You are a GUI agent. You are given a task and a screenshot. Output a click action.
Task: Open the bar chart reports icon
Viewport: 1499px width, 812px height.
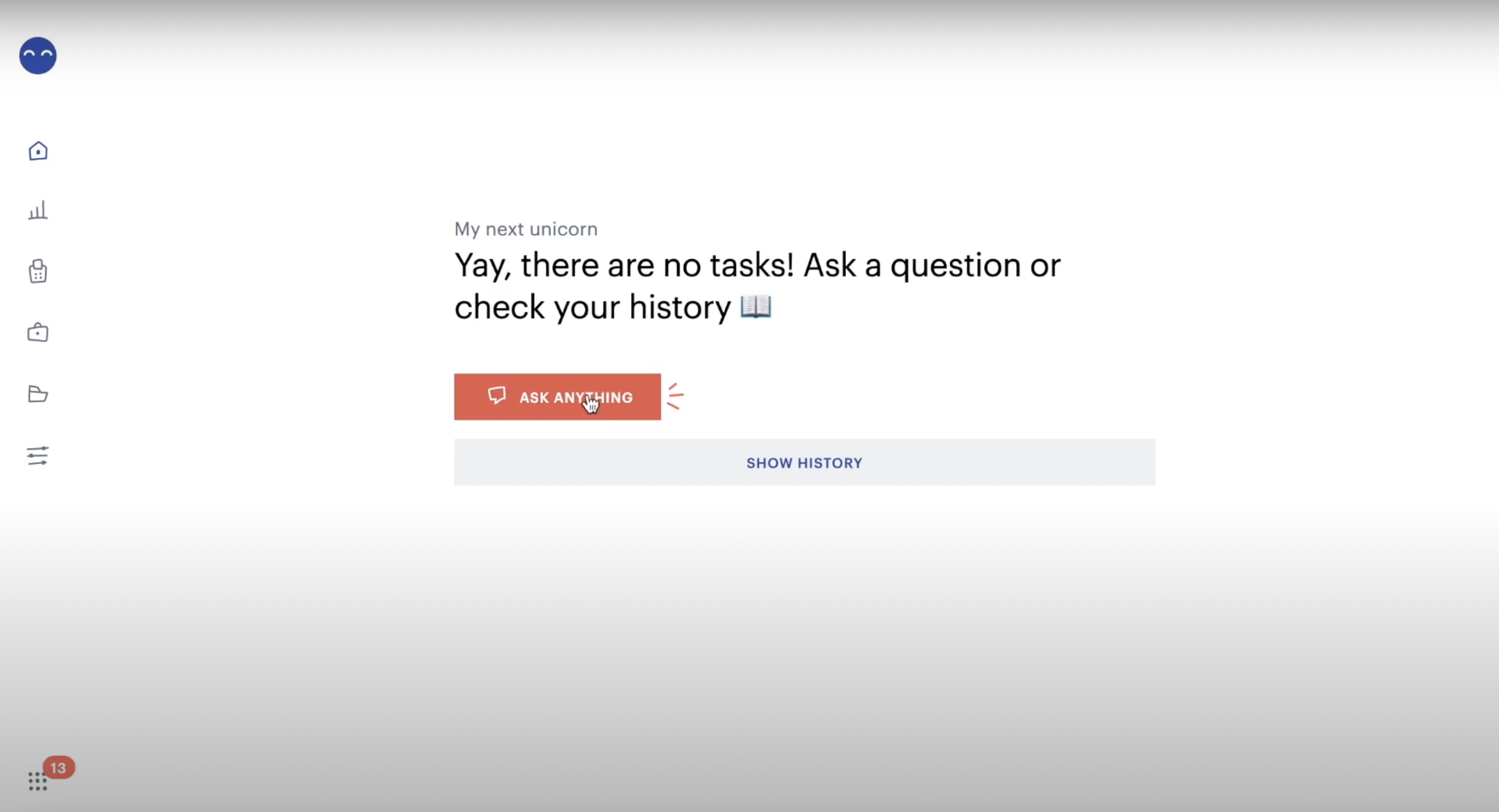tap(38, 211)
